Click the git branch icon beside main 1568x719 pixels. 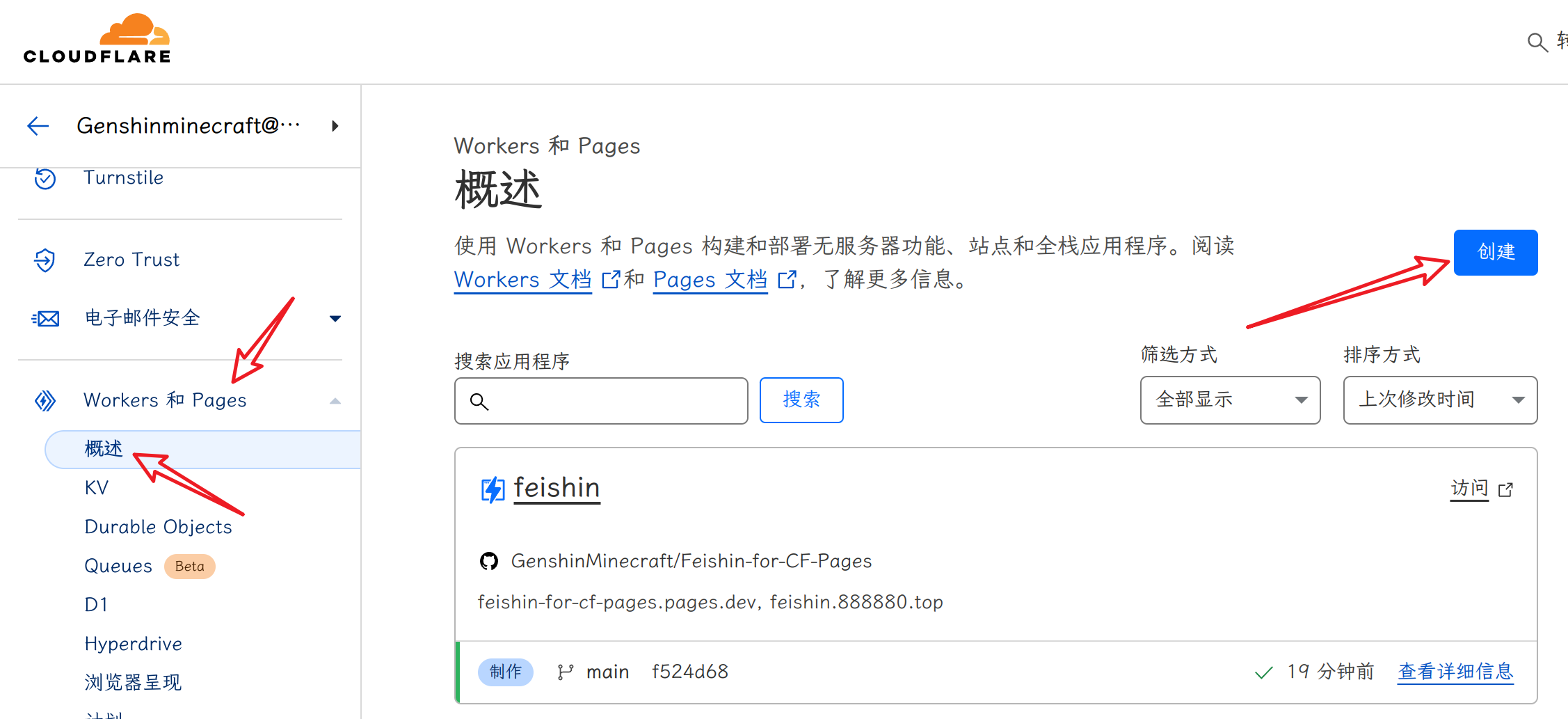click(565, 672)
